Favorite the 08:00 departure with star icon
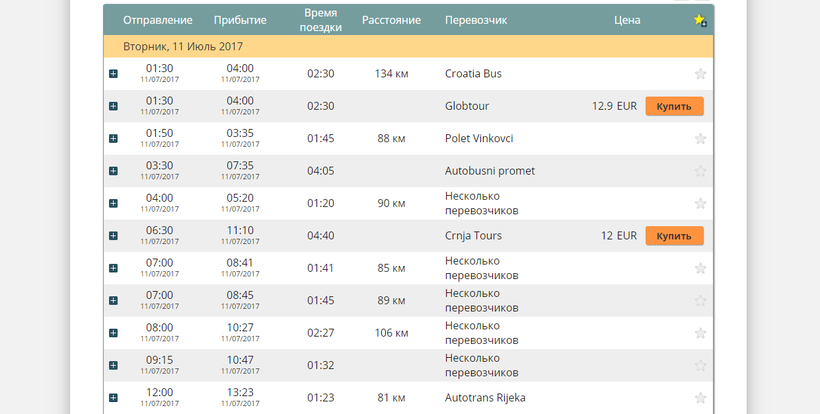Screen dimensions: 820x414 point(700,333)
